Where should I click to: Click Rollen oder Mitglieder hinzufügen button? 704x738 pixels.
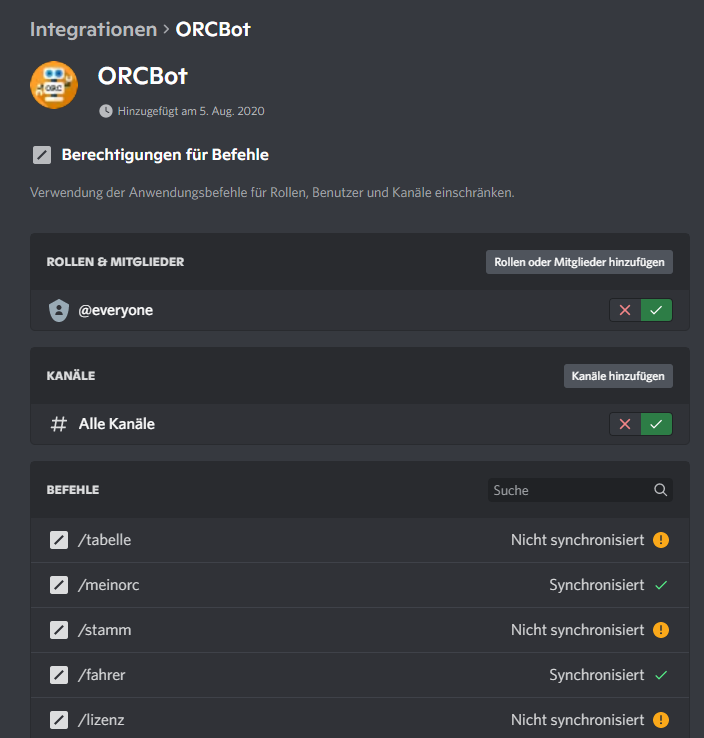click(x=579, y=262)
